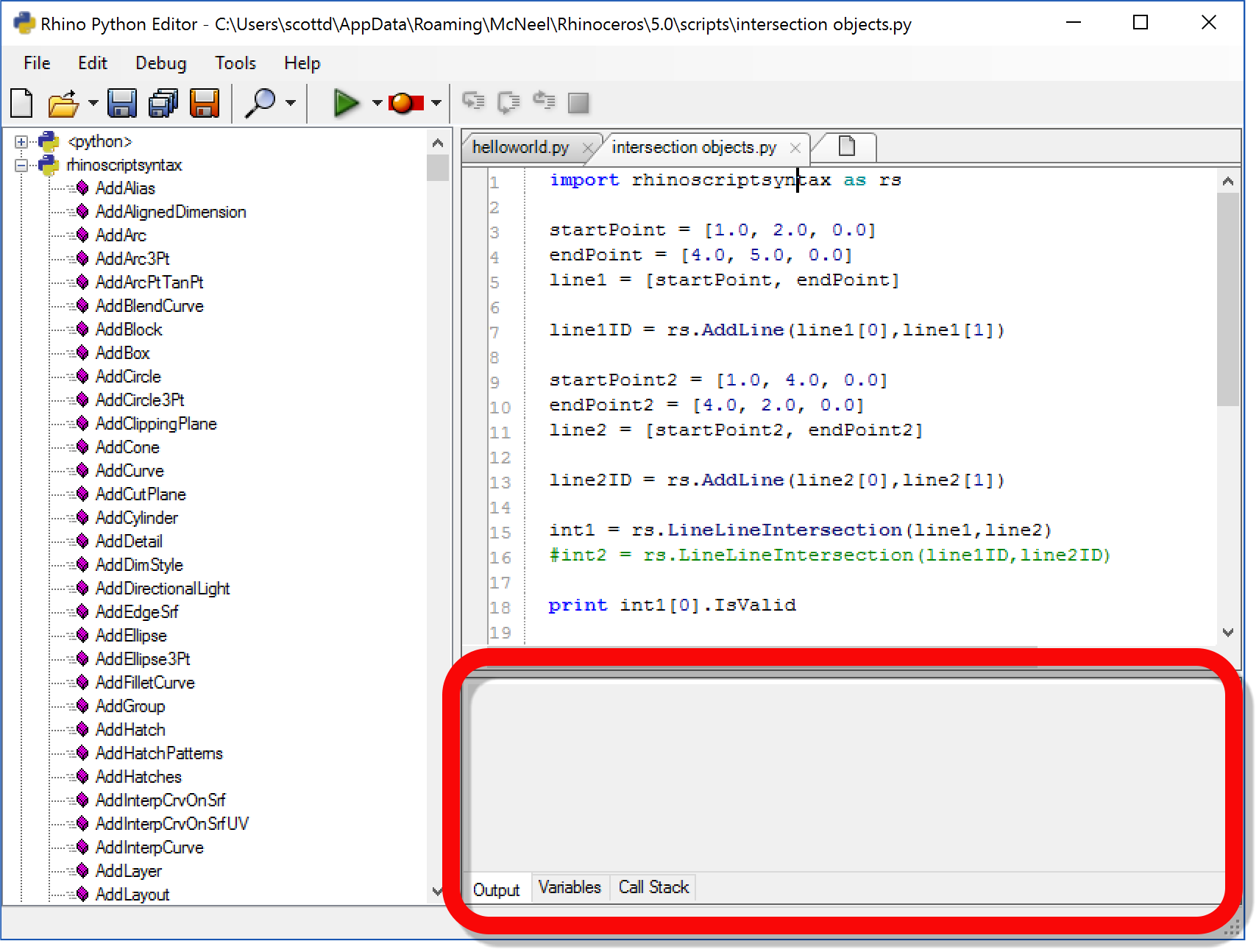The height and width of the screenshot is (952, 1259).
Task: Open the dropdown arrow beside the breakpoint icon
Action: 436,103
